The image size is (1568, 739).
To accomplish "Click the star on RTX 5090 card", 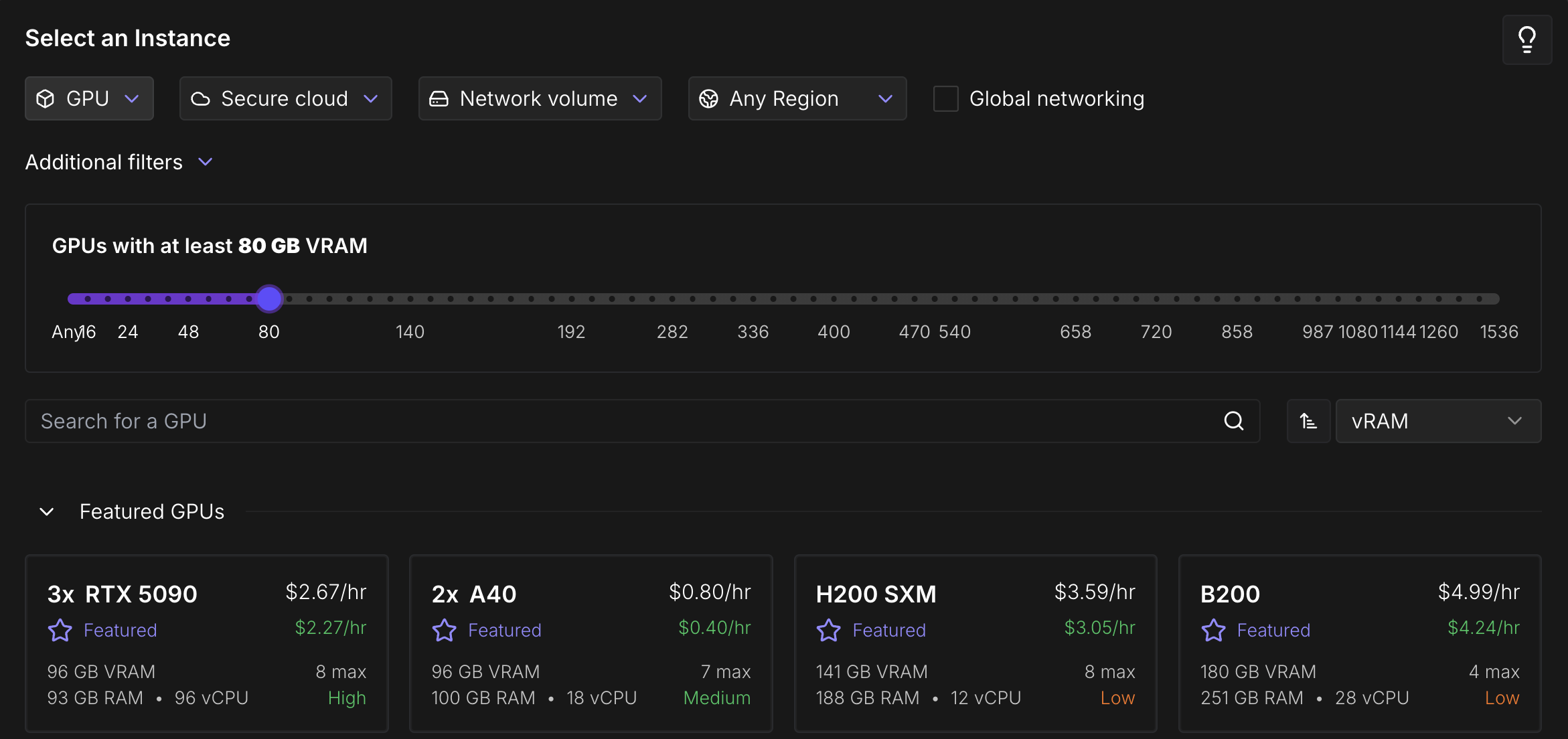I will [60, 630].
